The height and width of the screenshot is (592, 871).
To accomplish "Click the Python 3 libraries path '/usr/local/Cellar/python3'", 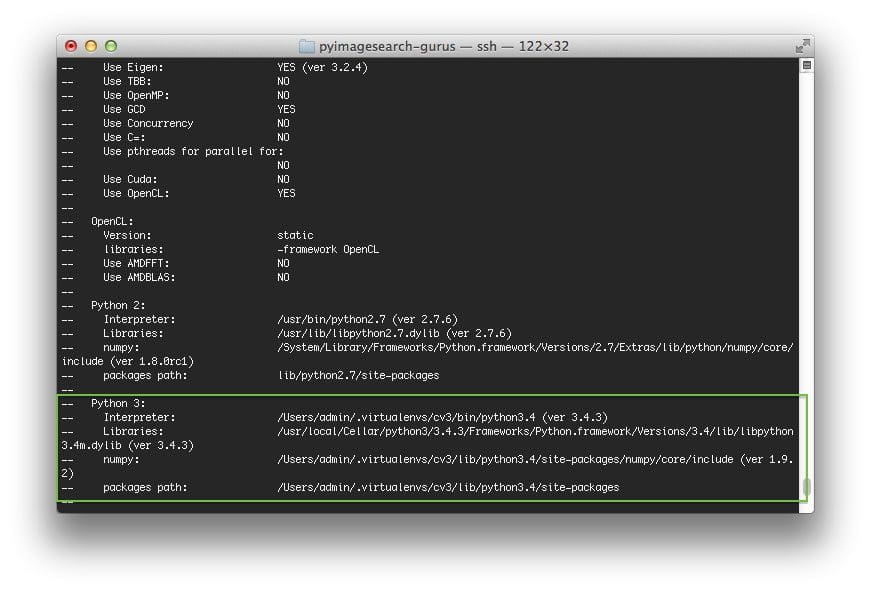I will click(x=535, y=431).
